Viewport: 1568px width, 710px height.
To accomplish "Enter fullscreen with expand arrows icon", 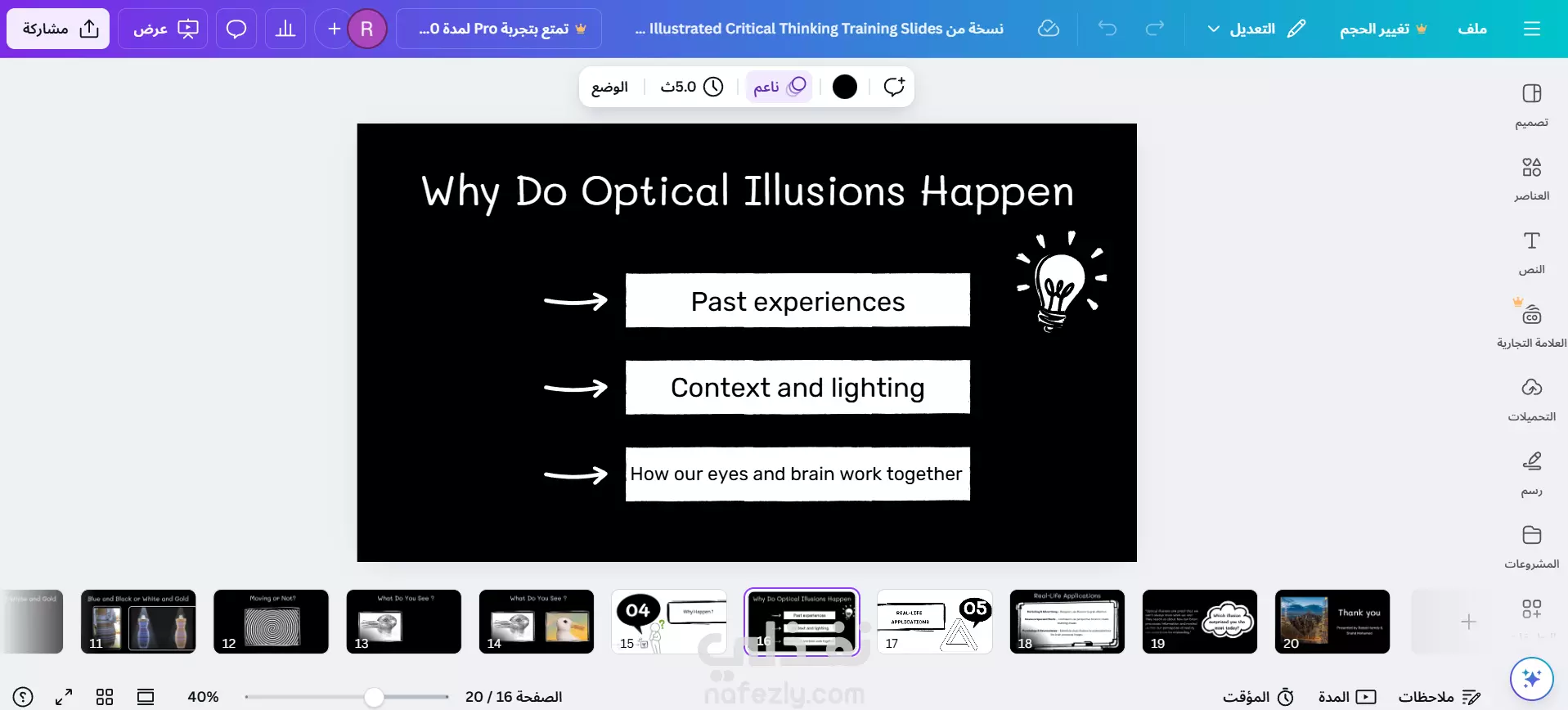I will point(64,697).
